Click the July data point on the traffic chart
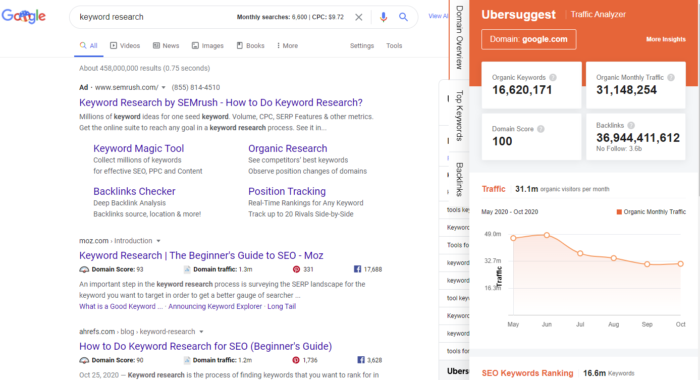This screenshot has height=380, width=700. [x=580, y=253]
